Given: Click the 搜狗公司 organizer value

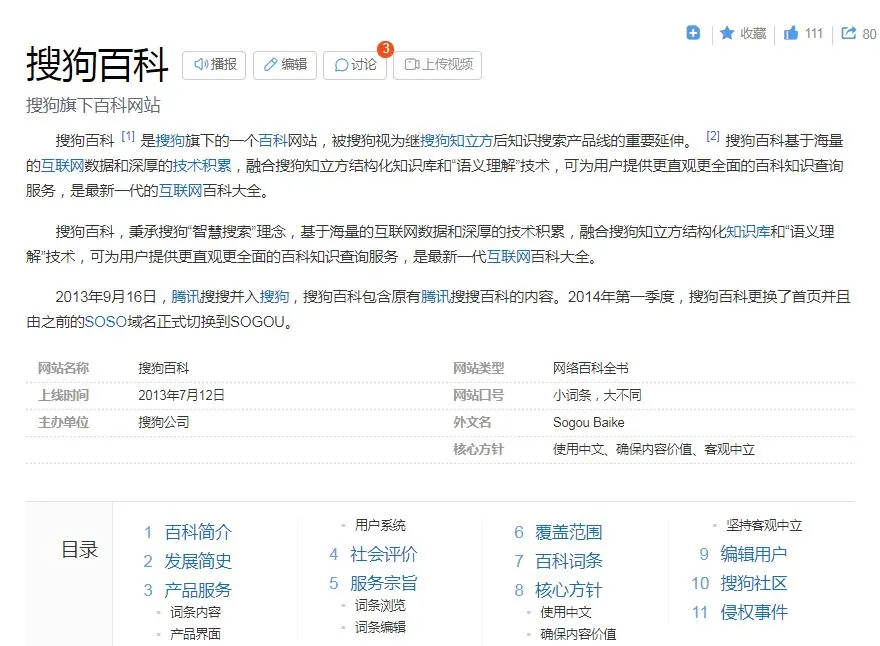Looking at the screenshot, I should pos(164,423).
